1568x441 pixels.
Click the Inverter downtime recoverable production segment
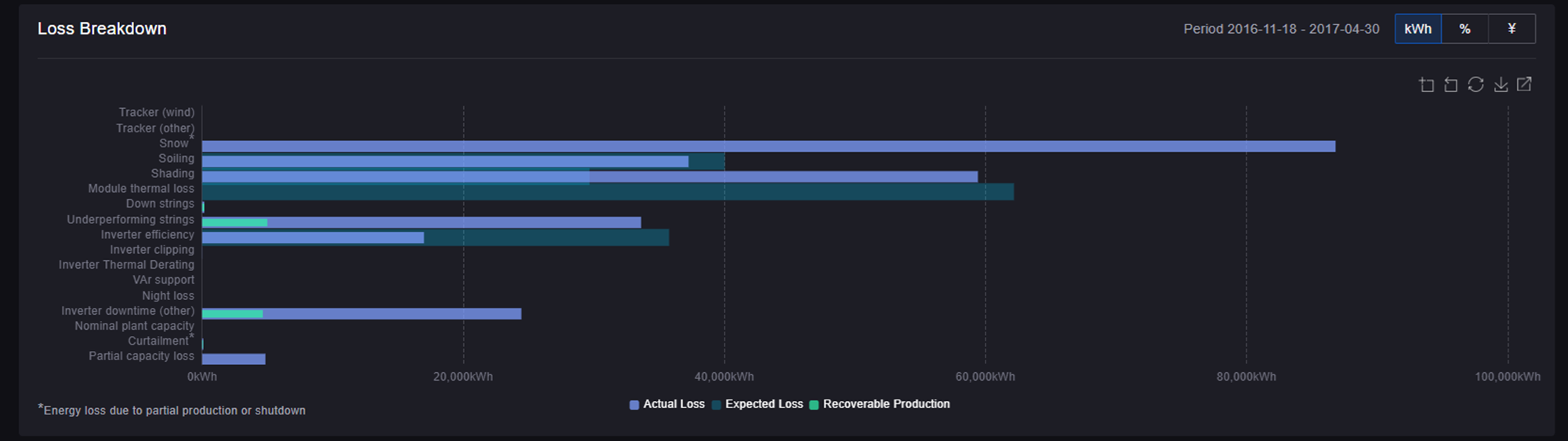(x=232, y=314)
